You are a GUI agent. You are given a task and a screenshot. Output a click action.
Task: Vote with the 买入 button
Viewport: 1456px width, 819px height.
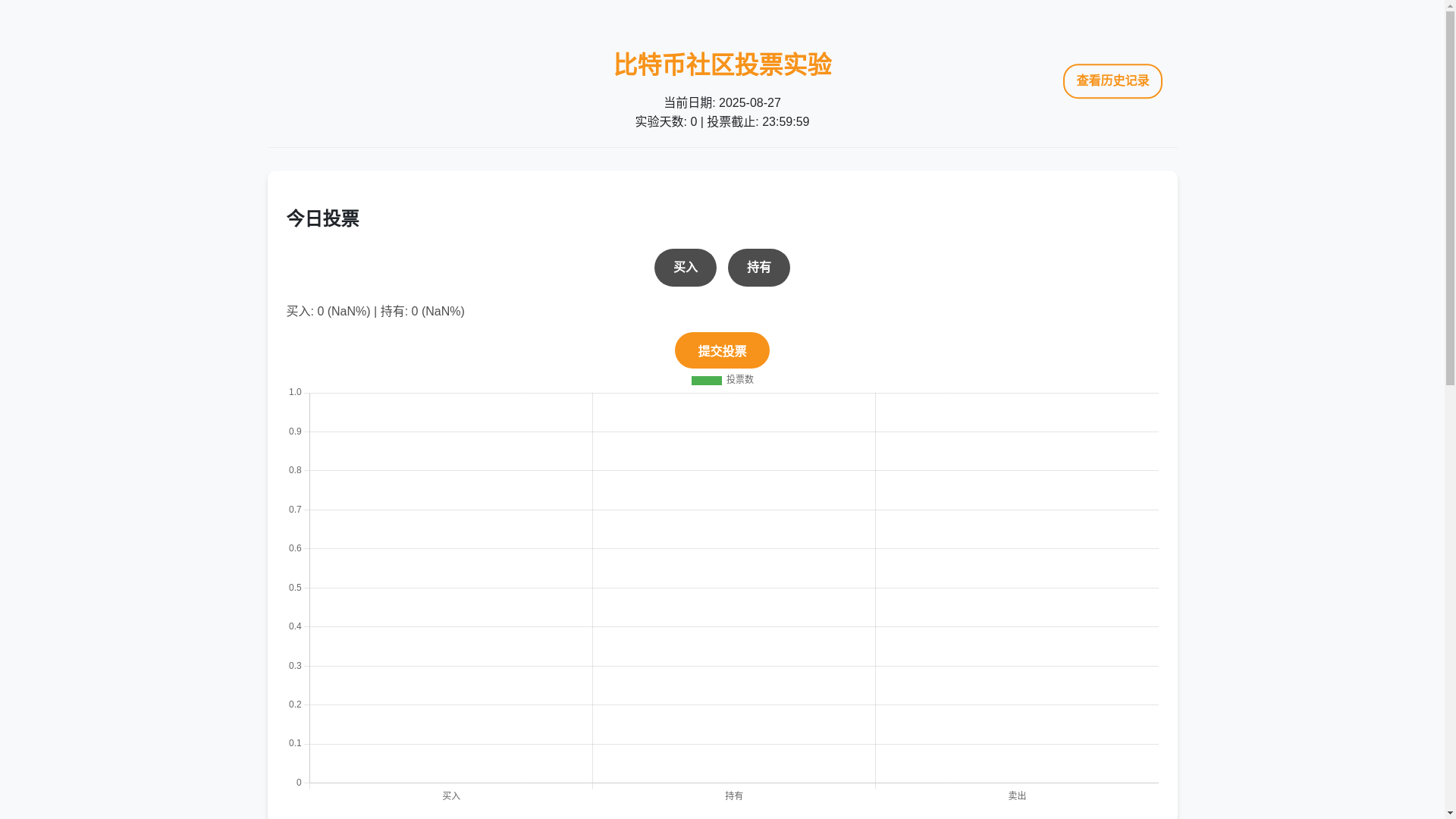[x=685, y=268]
